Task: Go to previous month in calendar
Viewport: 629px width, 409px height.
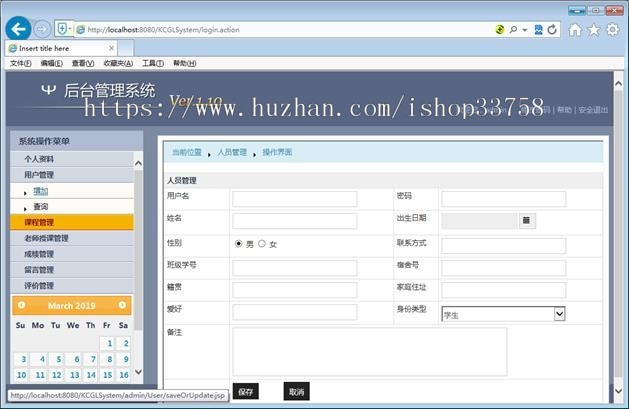Action: click(x=21, y=305)
